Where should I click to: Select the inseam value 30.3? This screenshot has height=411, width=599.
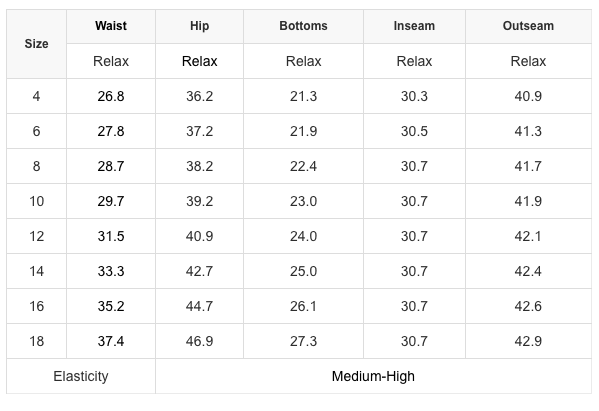pos(414,96)
